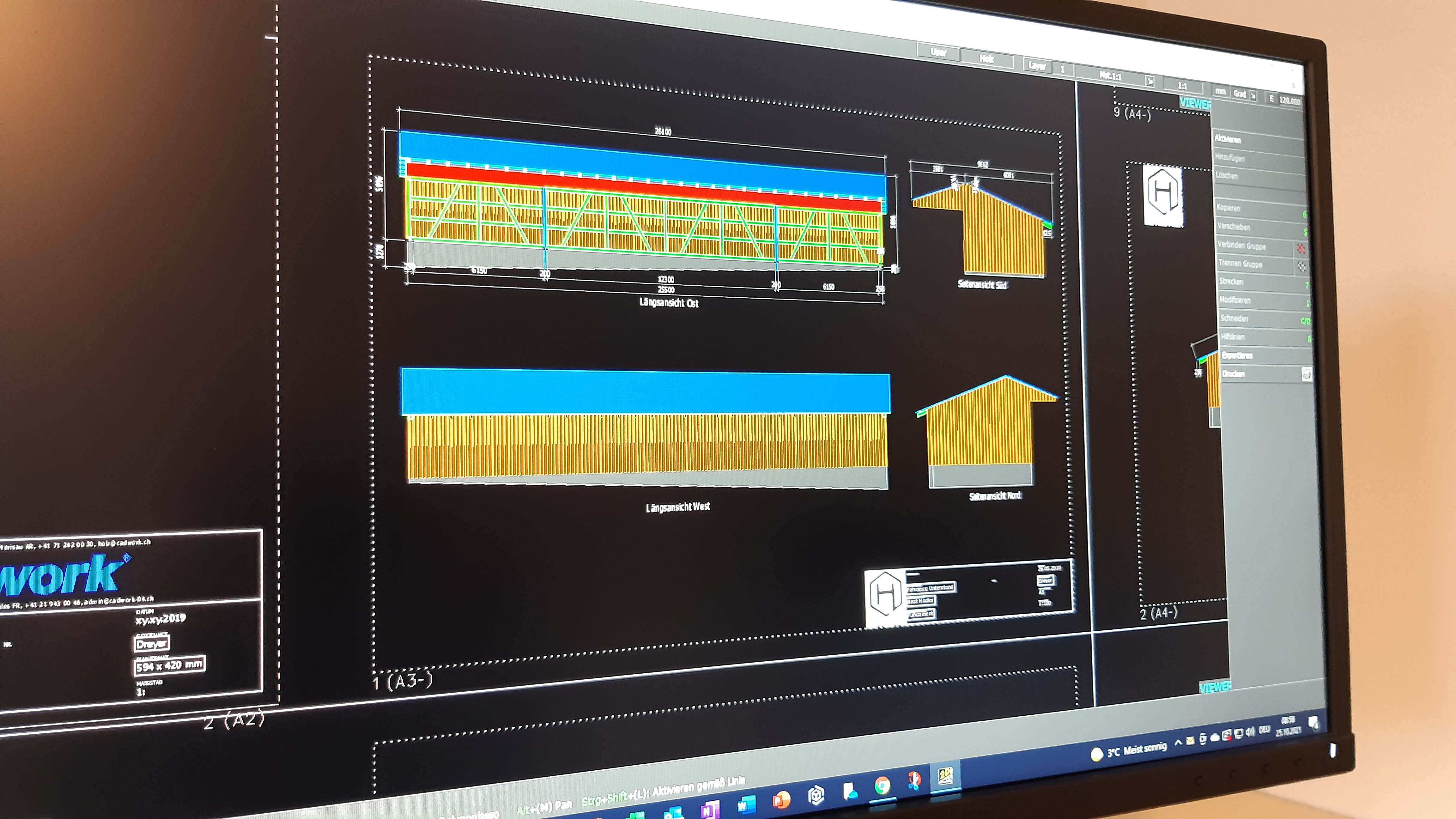1456x819 pixels.
Task: Select Hilfslinien in the right menu
Action: coord(1265,337)
